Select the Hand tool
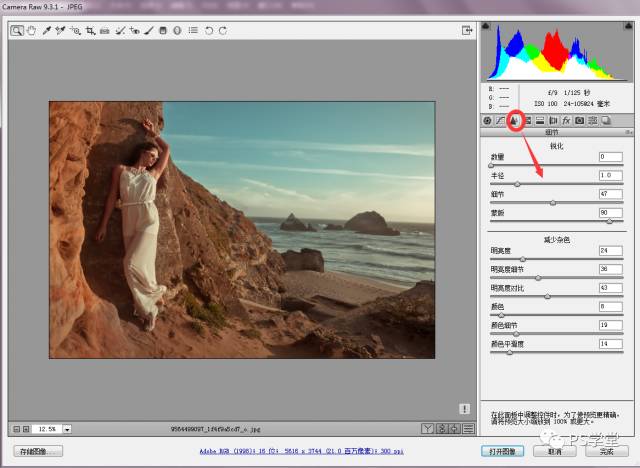This screenshot has width=640, height=468. (31, 31)
